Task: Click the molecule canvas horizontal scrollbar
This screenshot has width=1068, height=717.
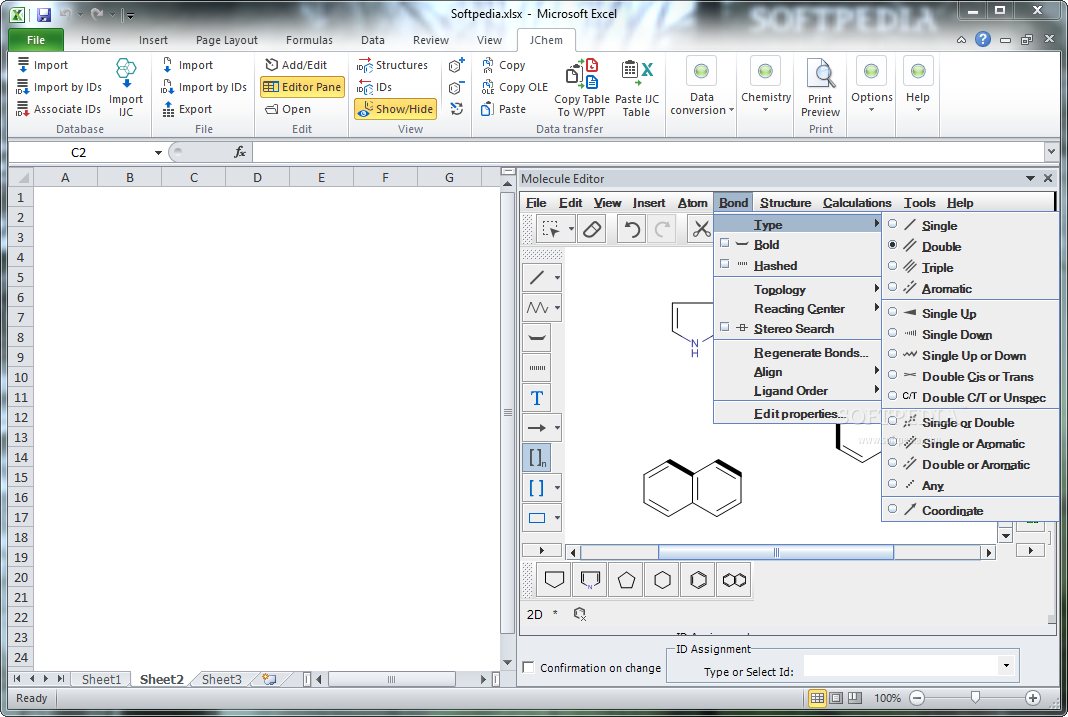Action: 776,552
